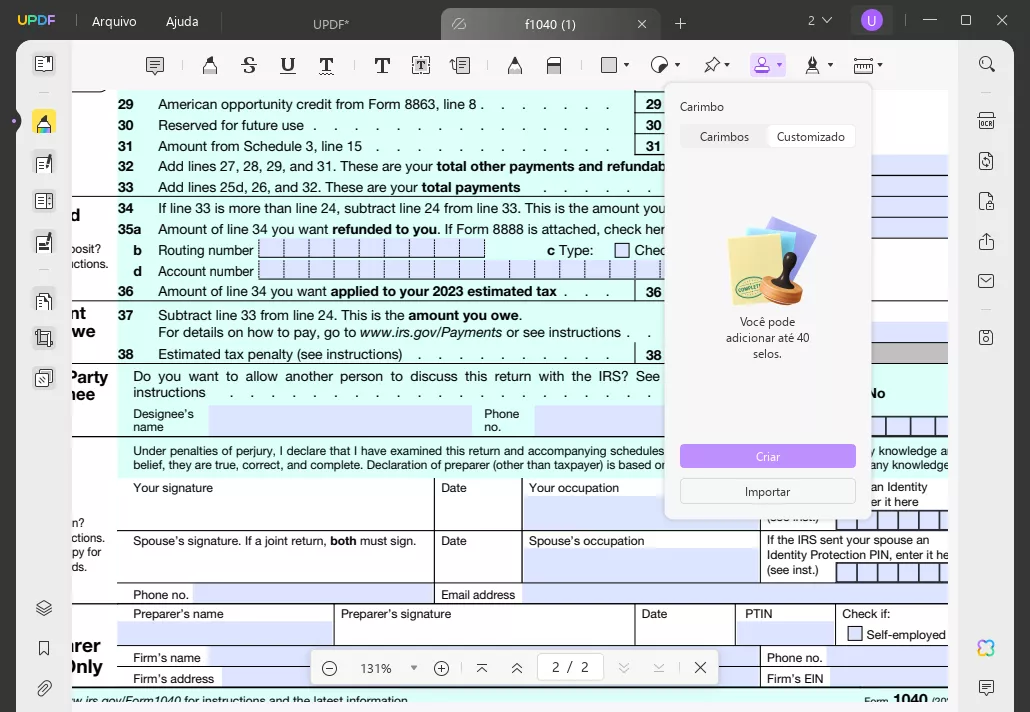
Task: Select the highlighter tool
Action: point(210,65)
